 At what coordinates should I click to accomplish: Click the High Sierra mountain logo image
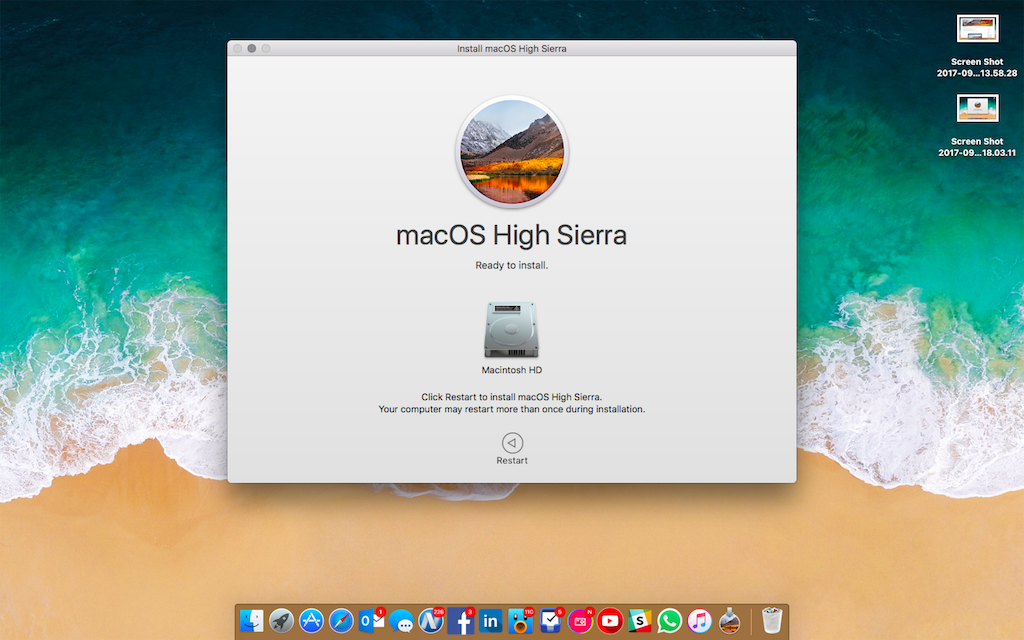point(512,151)
